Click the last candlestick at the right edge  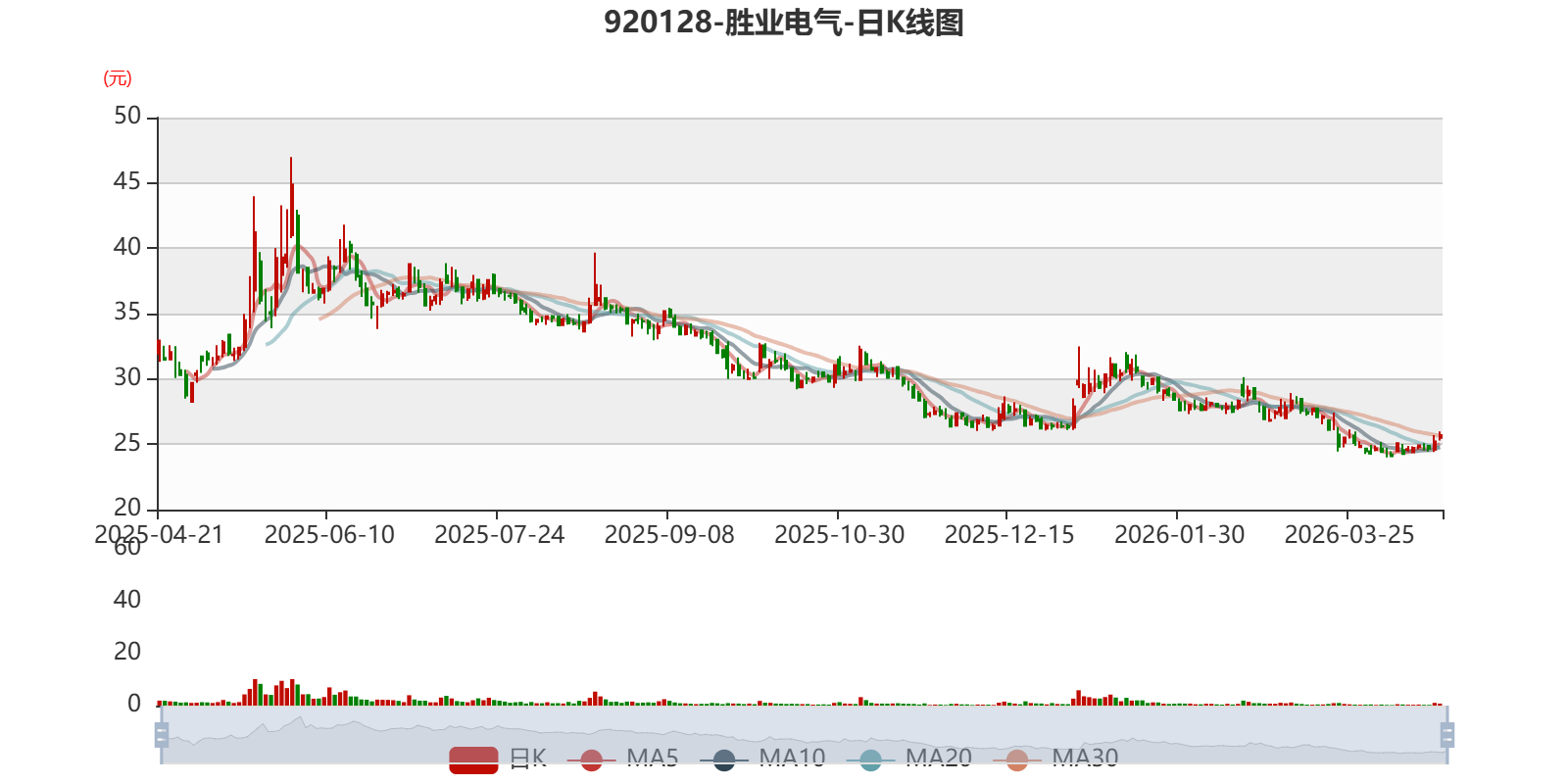click(x=1440, y=437)
